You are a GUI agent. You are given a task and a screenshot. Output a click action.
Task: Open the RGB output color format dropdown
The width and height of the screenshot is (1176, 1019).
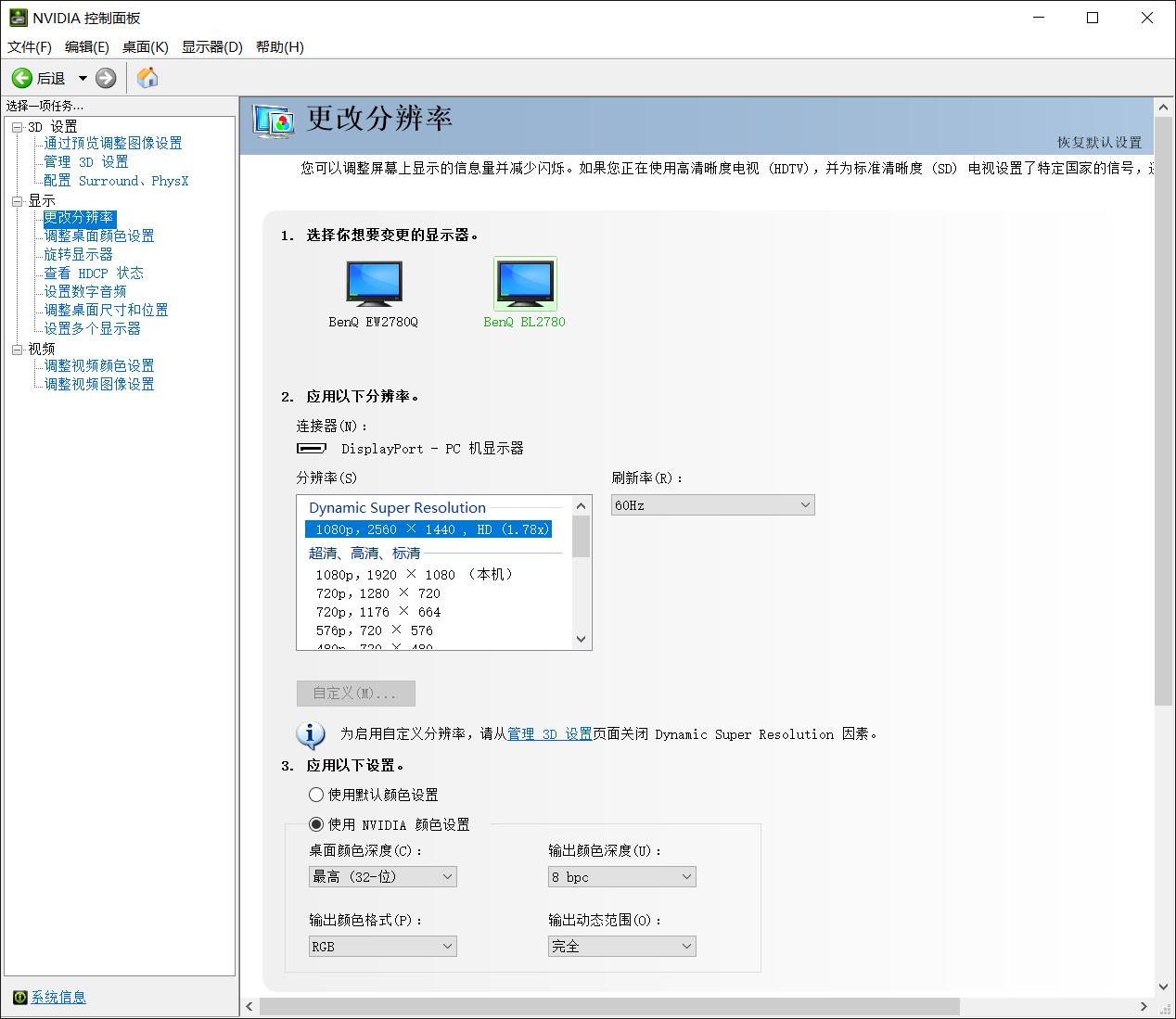(x=381, y=946)
